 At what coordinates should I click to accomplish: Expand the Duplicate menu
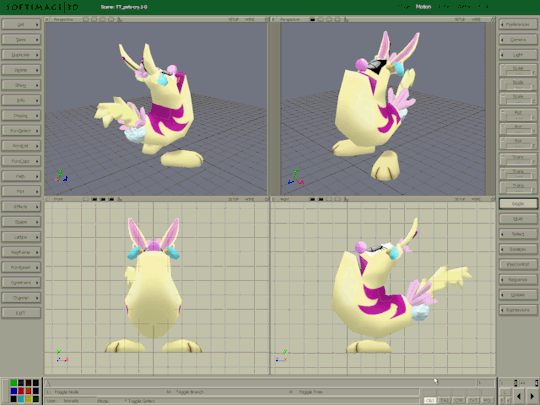(21, 55)
